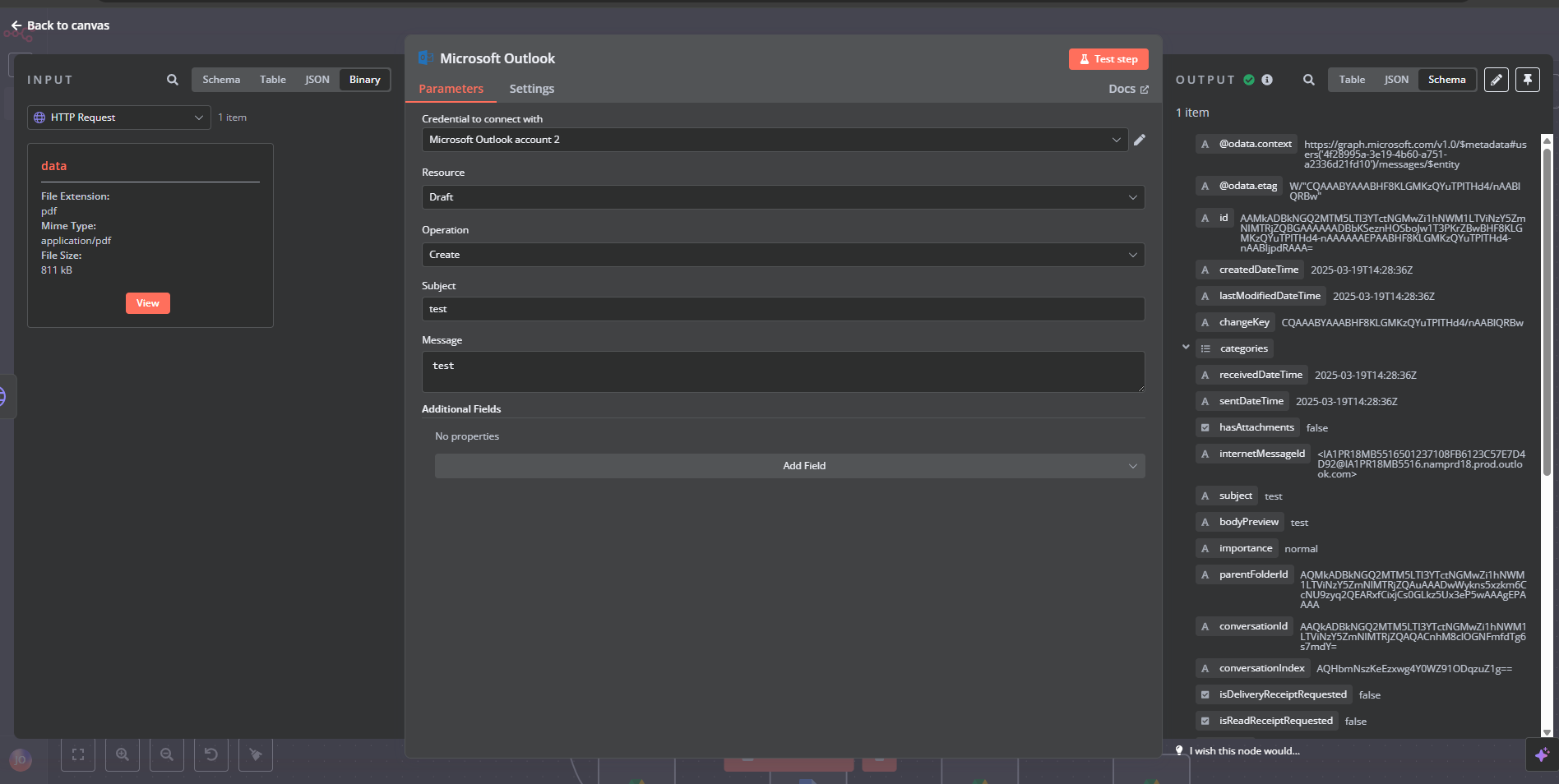Click the Back to canvas arrow
The image size is (1559, 784).
[16, 25]
